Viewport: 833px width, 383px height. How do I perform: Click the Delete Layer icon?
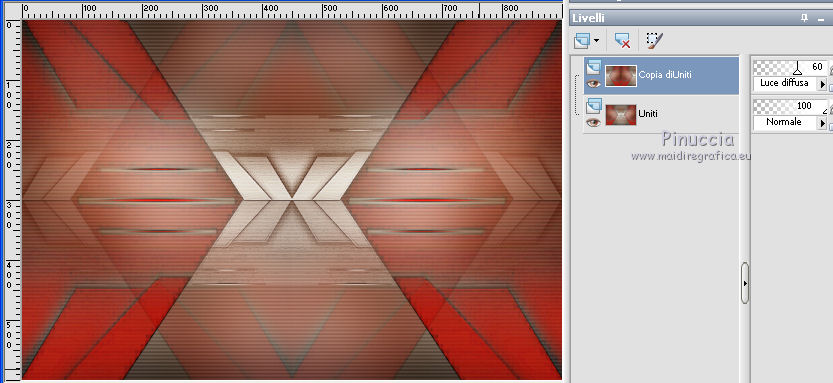coord(622,40)
